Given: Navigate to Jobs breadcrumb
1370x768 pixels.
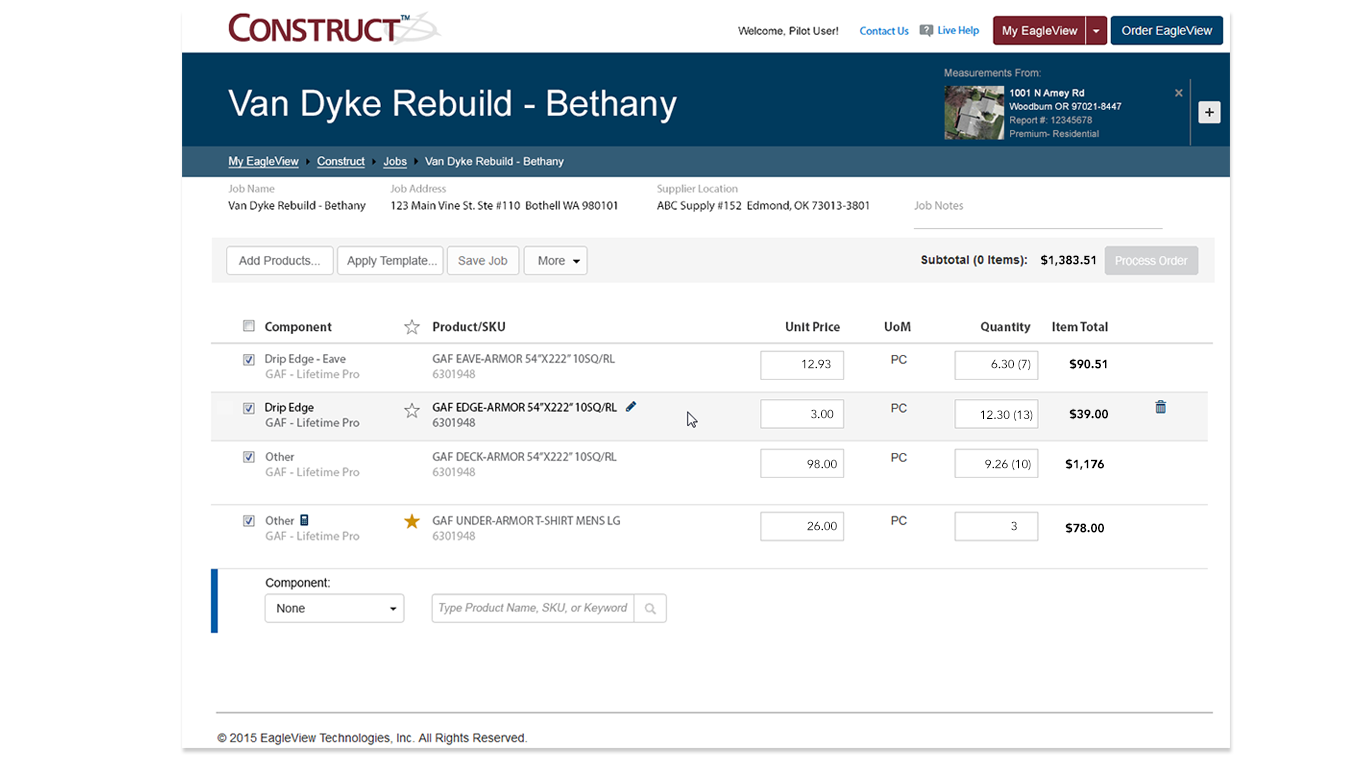Looking at the screenshot, I should (x=395, y=161).
